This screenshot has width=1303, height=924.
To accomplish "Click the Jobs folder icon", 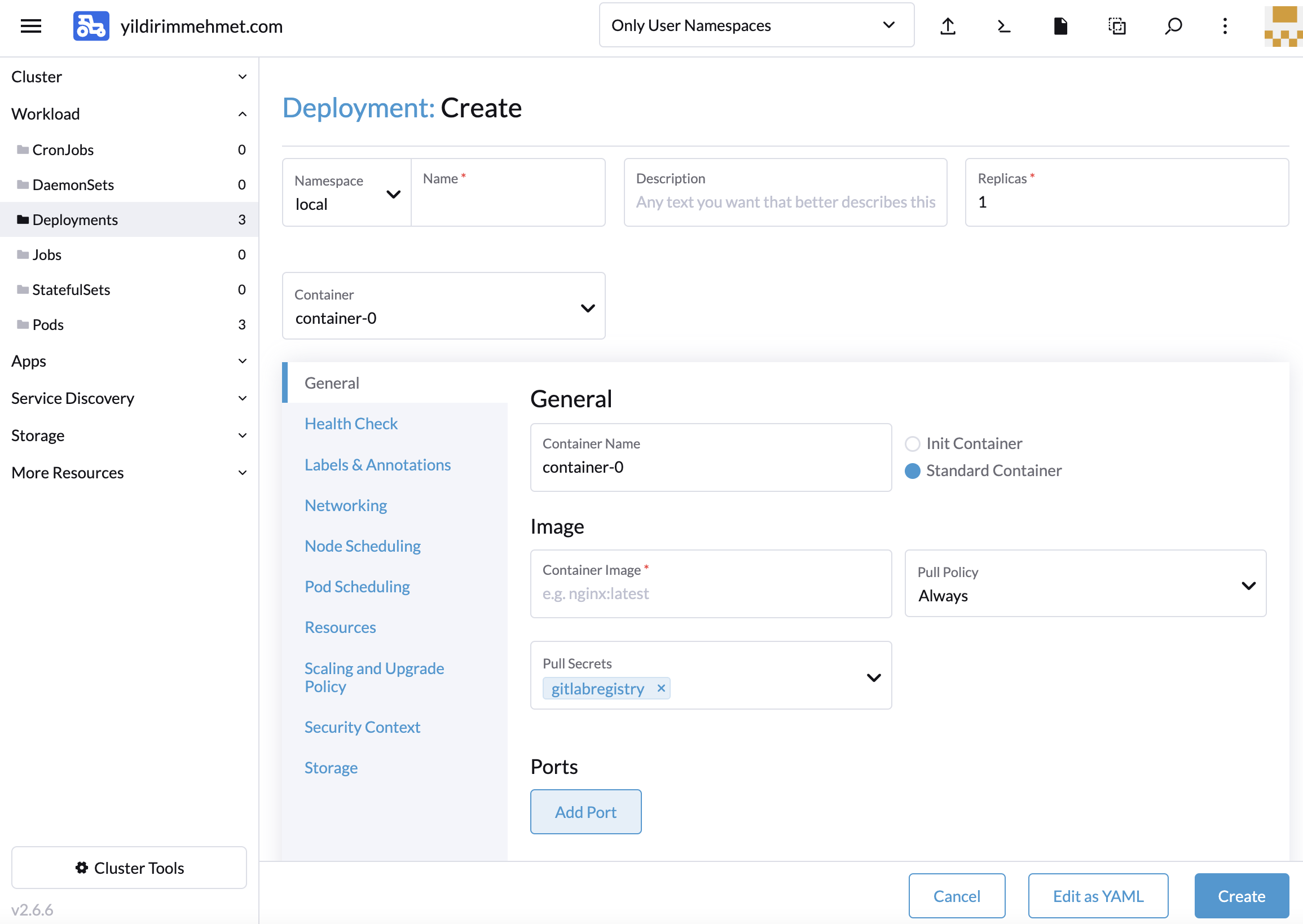I will [23, 254].
